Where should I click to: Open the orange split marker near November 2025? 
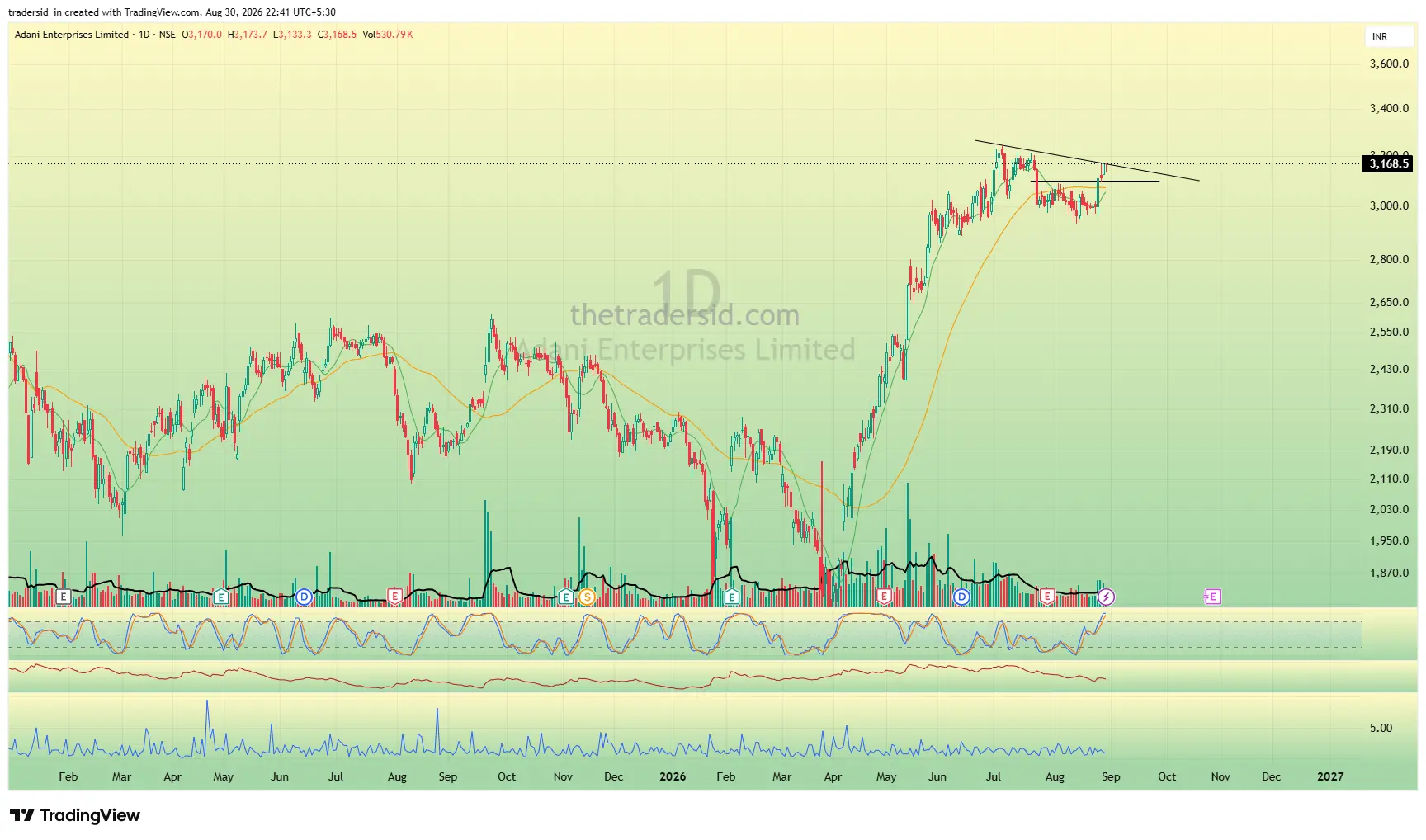click(587, 597)
